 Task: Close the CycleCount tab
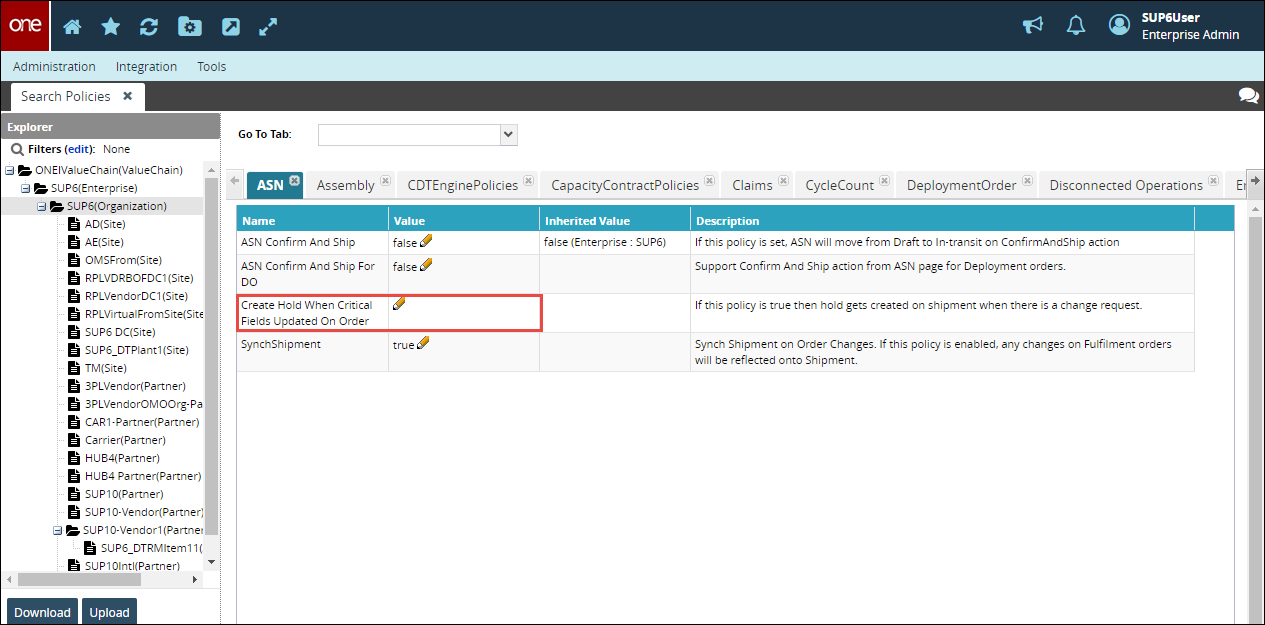click(x=885, y=181)
